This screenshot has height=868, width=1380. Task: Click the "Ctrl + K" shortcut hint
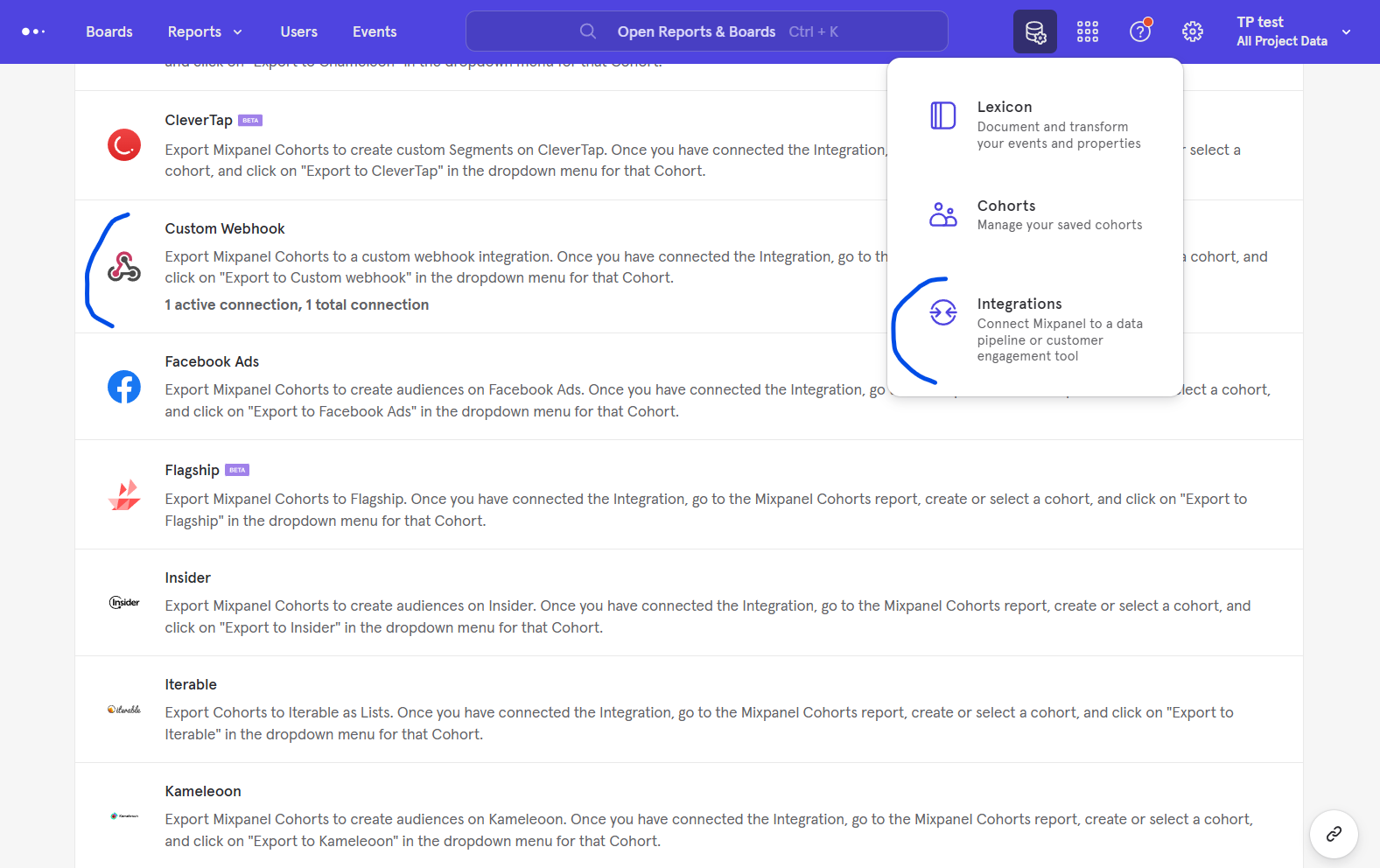(813, 31)
